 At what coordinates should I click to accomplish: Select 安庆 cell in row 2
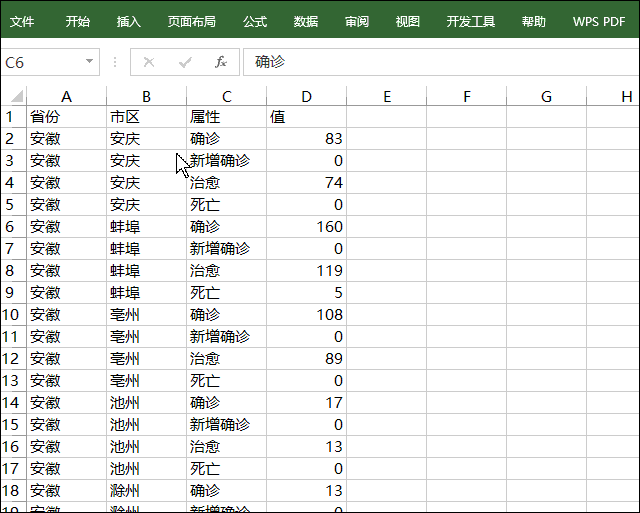(147, 139)
